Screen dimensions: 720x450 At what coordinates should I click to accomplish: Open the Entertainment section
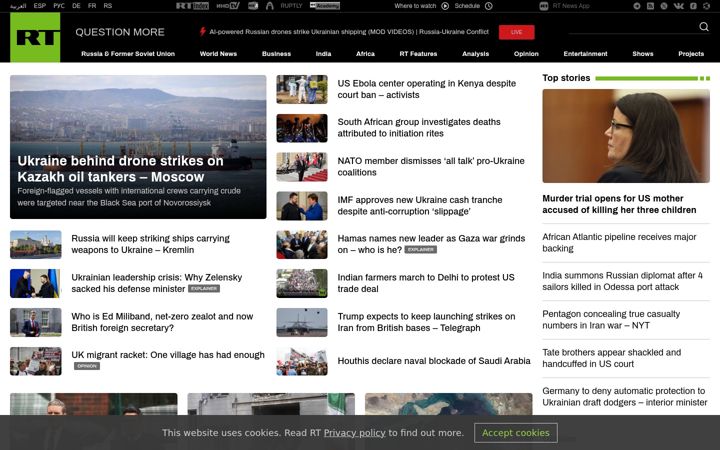pyautogui.click(x=585, y=54)
